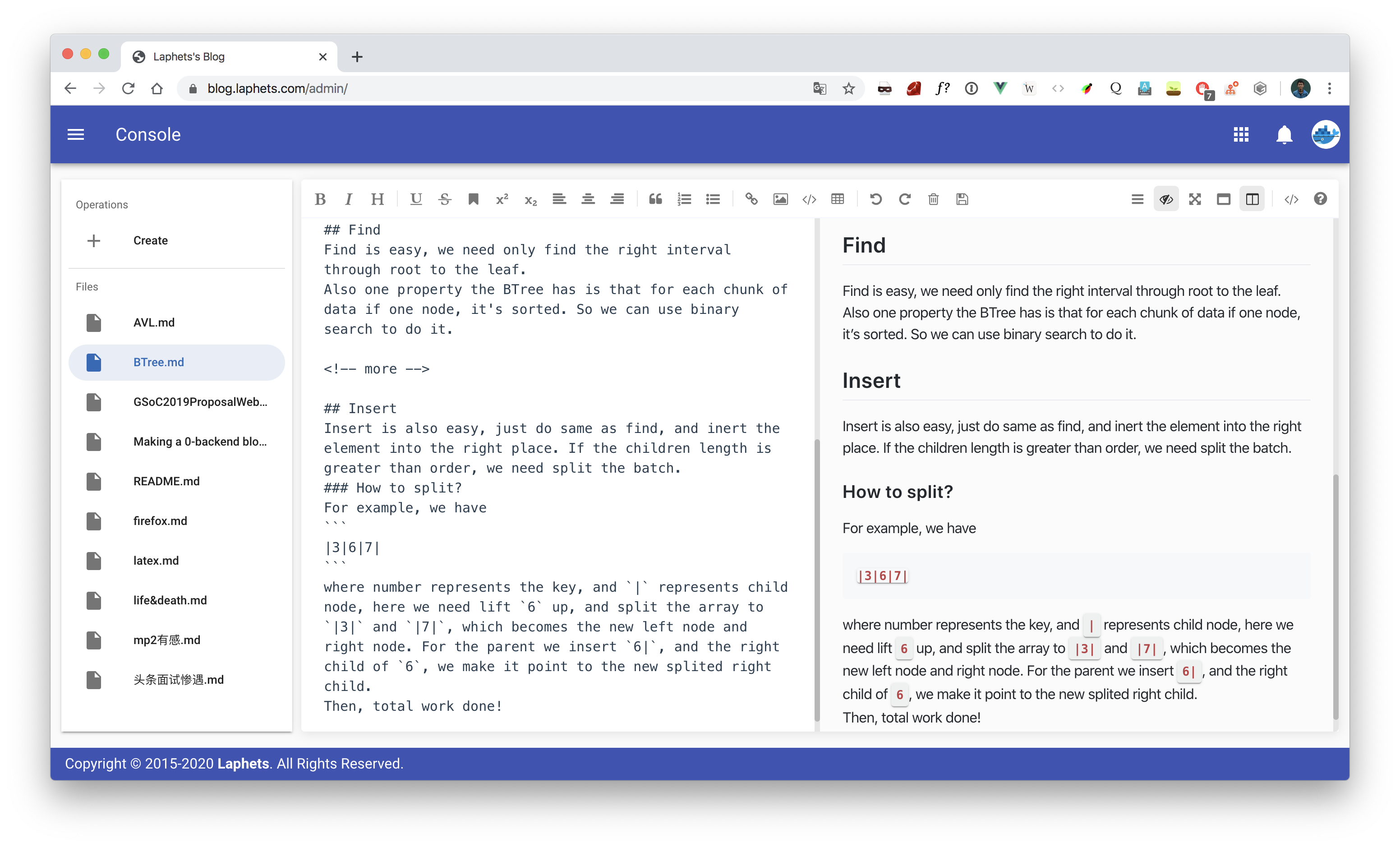1400x847 pixels.
Task: Toggle fullscreen editor mode
Action: (1195, 199)
